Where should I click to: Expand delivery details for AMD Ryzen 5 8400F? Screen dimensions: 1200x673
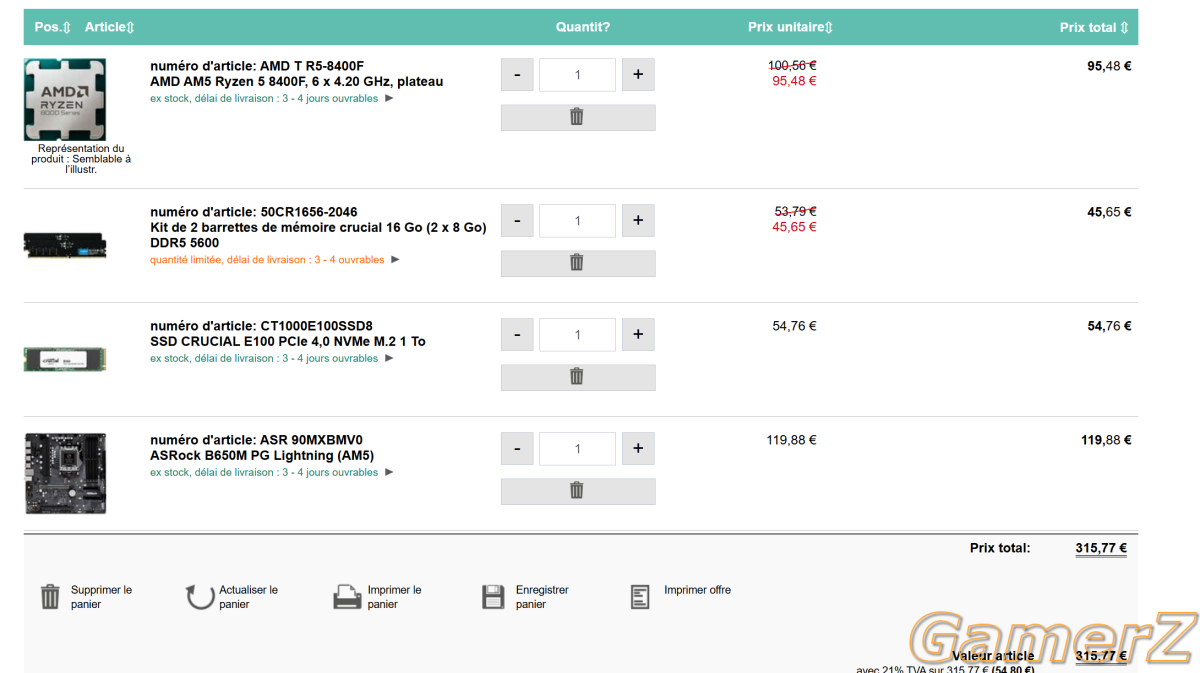point(390,99)
